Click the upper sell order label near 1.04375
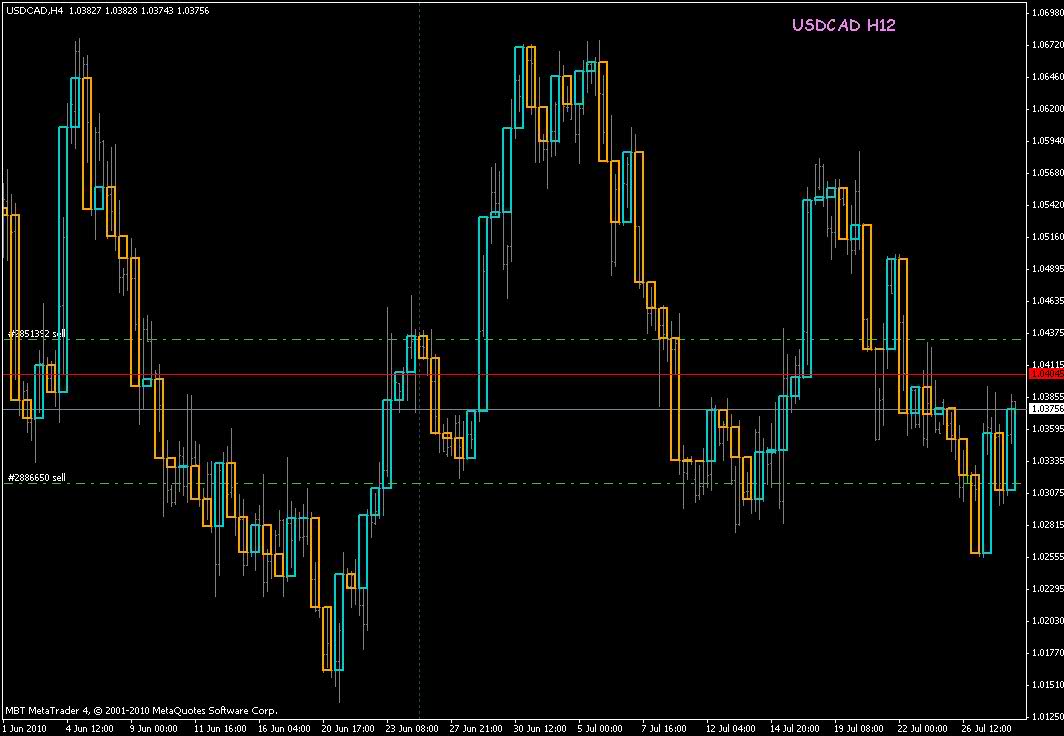 coord(37,334)
